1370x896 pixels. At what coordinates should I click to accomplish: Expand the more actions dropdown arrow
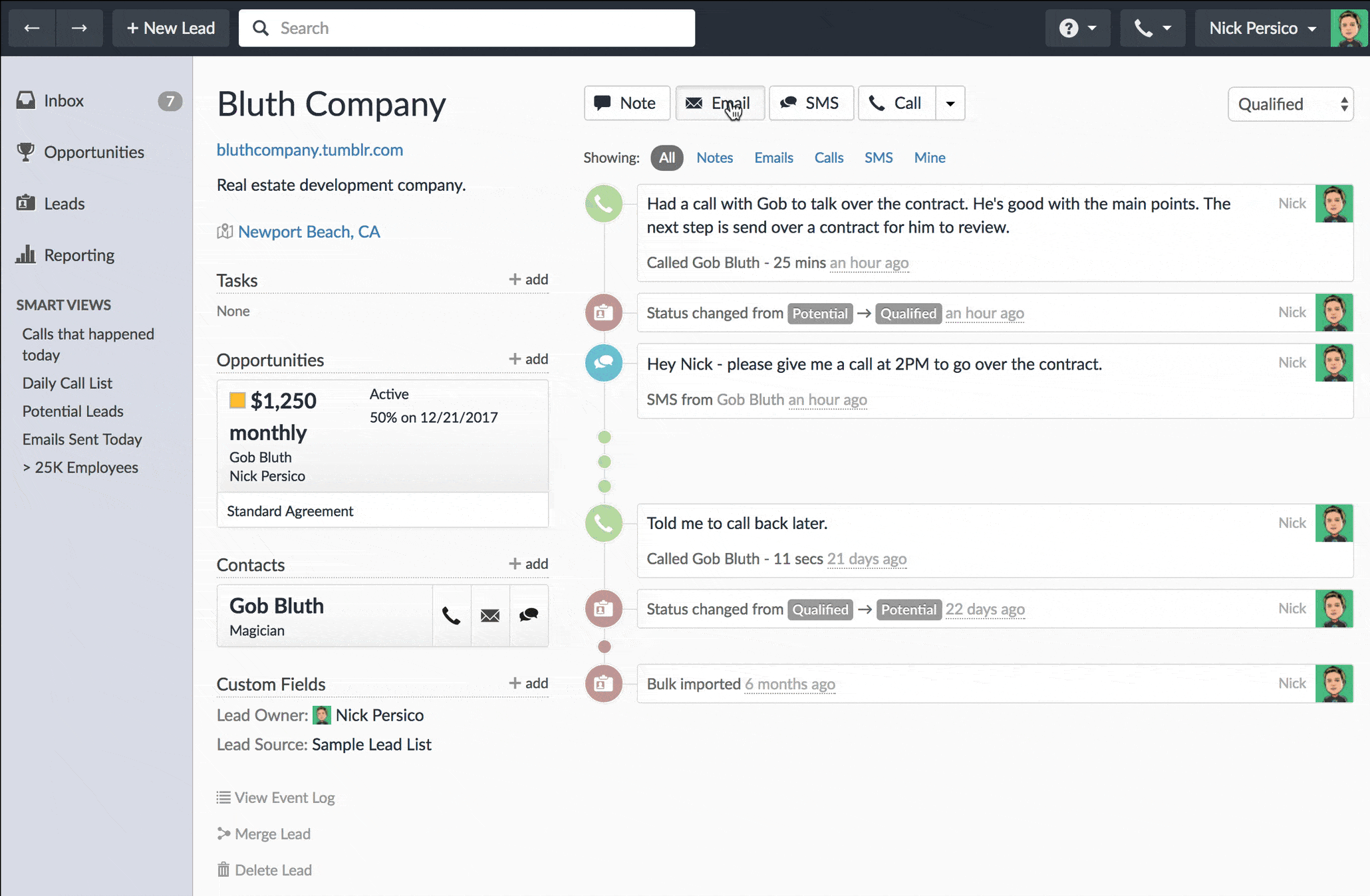tap(951, 102)
